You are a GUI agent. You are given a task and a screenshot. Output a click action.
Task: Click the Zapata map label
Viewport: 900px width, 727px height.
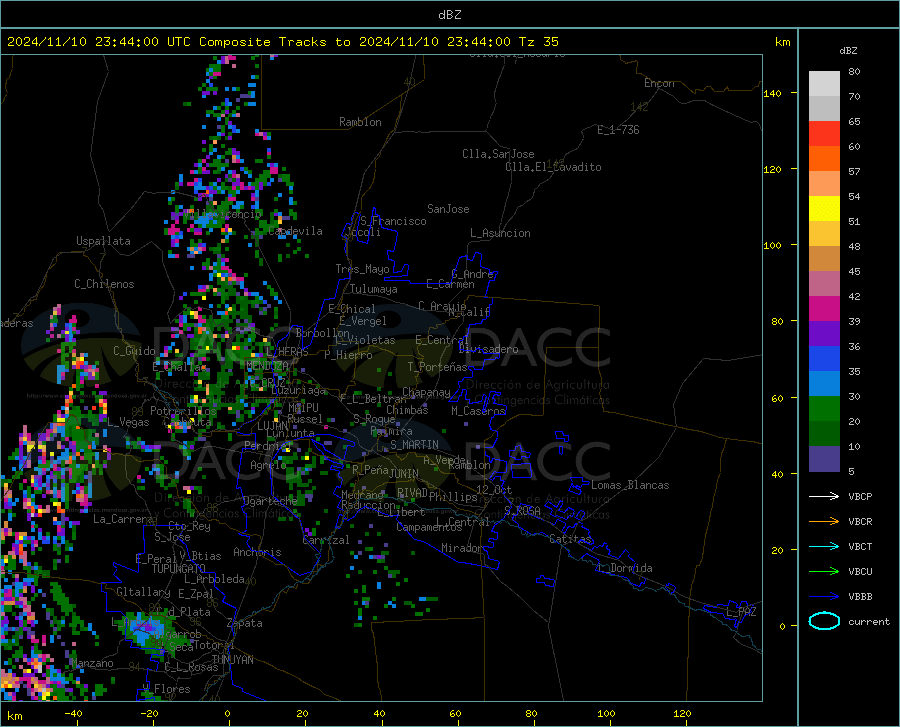pyautogui.click(x=245, y=623)
